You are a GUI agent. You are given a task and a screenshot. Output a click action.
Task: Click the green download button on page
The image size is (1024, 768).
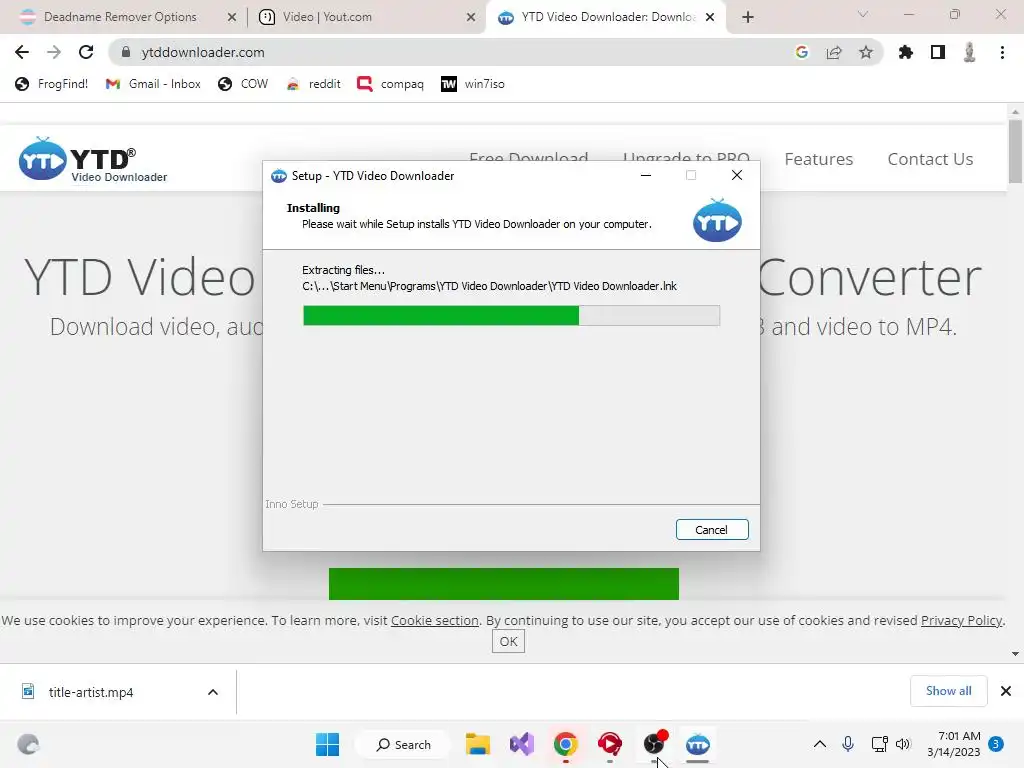pyautogui.click(x=504, y=584)
